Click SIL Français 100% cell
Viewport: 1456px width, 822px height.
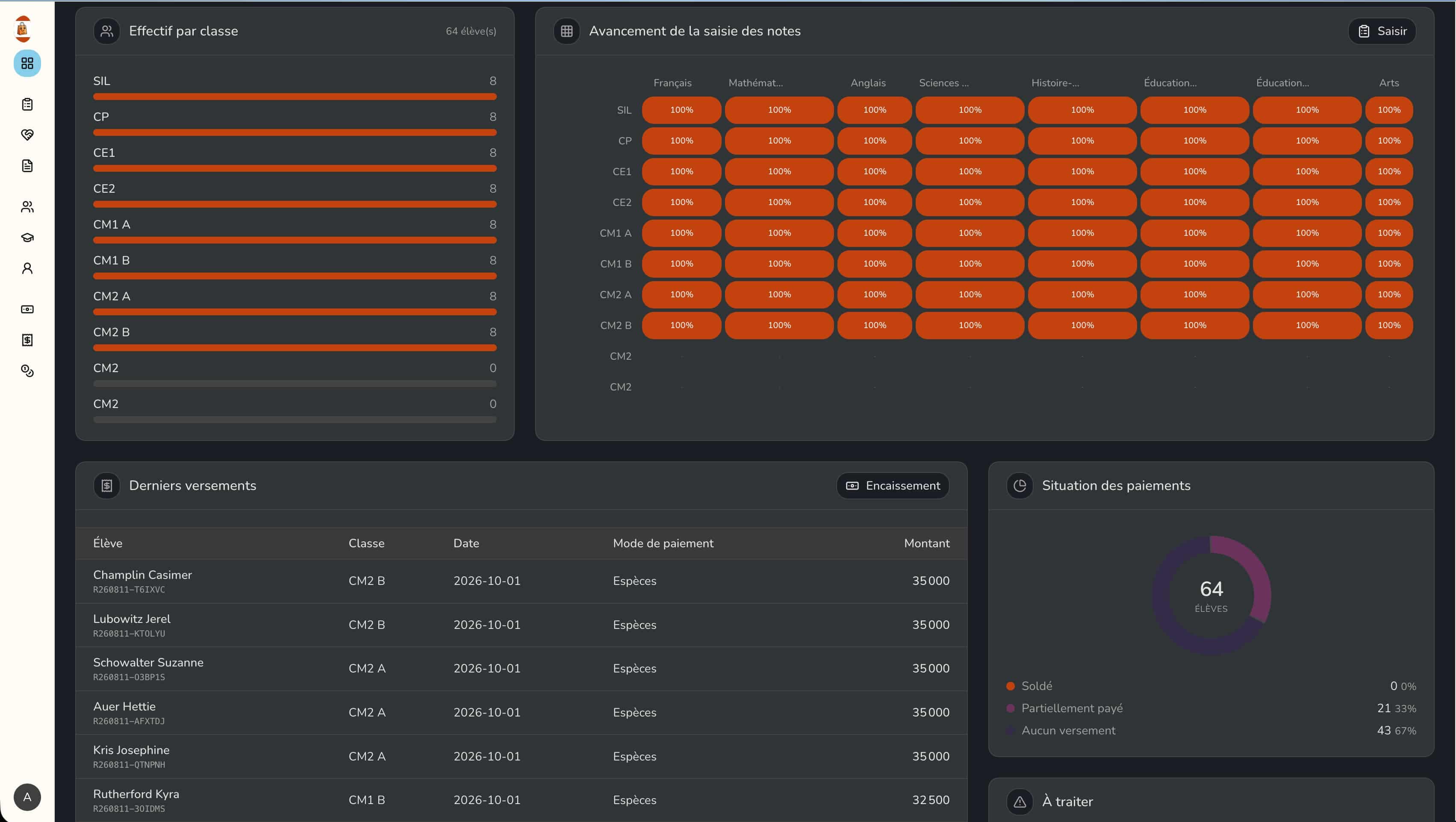(682, 110)
